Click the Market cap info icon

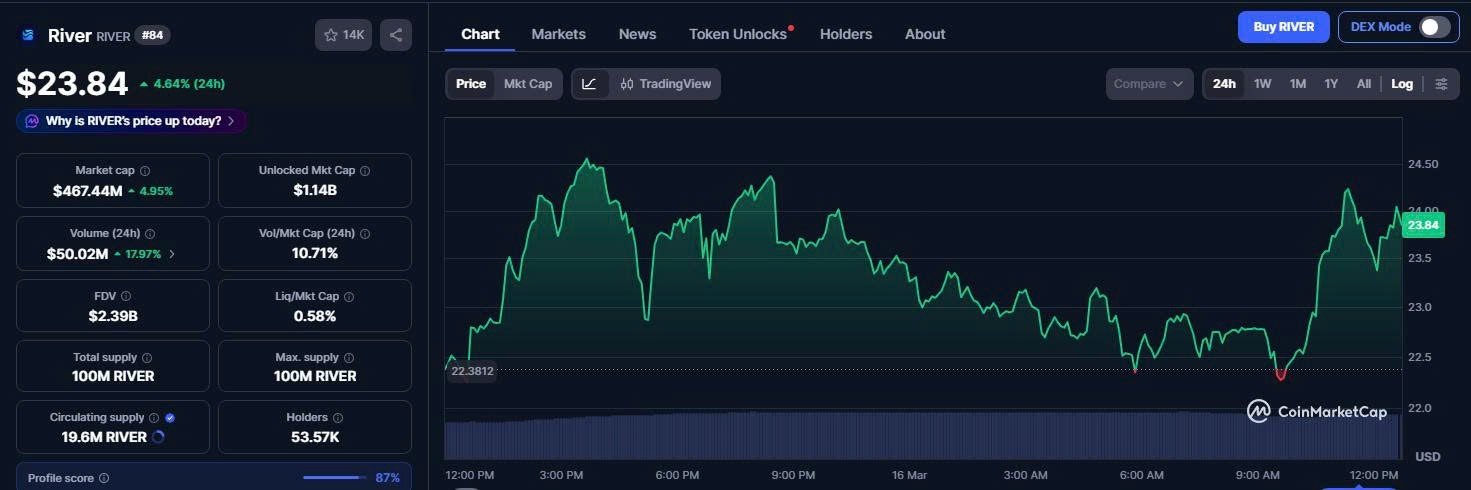(145, 171)
